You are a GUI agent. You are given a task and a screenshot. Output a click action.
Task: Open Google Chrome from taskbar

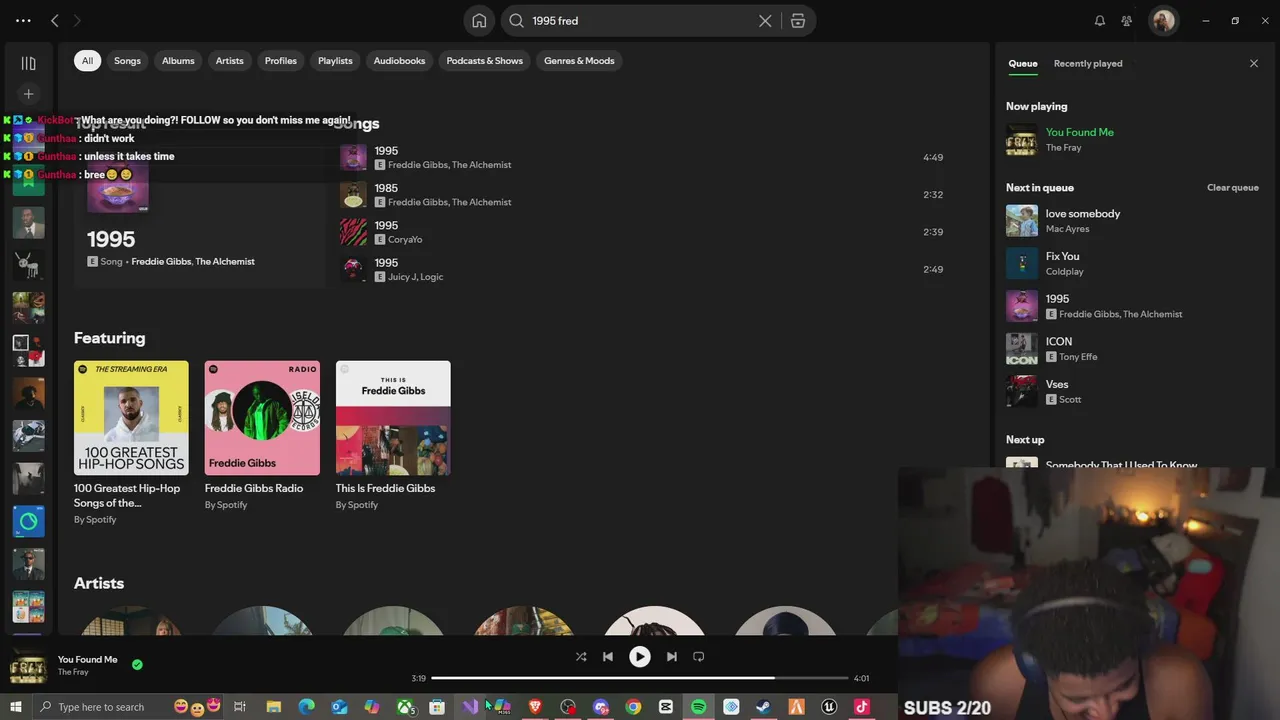[x=633, y=707]
